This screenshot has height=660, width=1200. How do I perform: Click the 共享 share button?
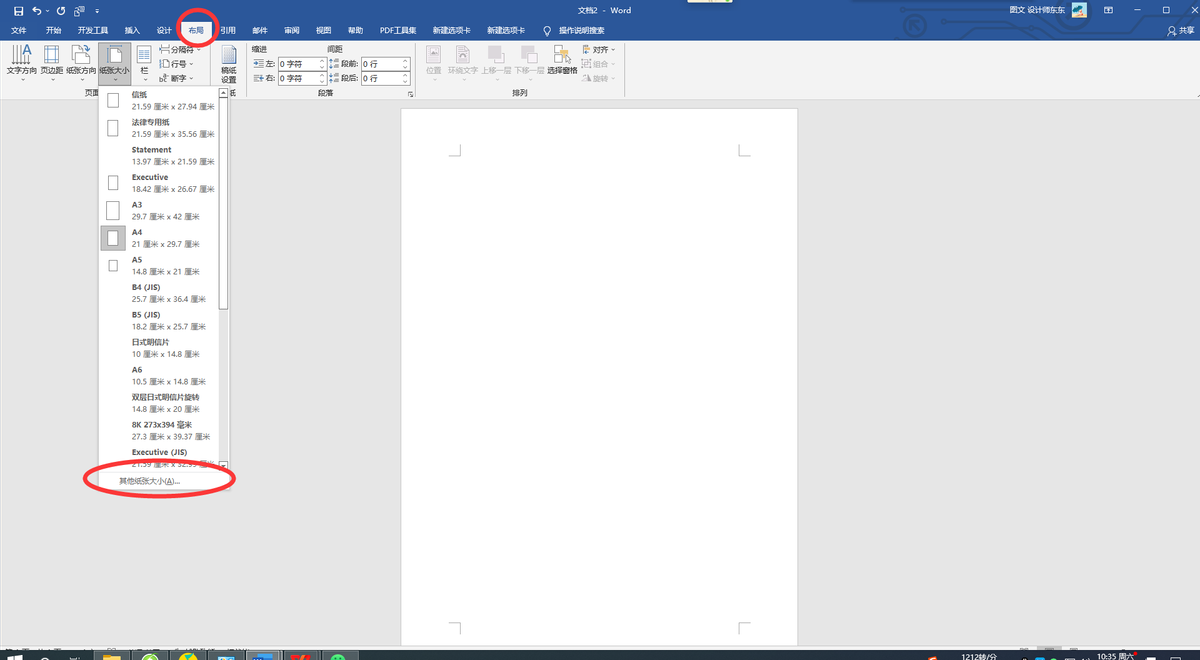(x=1181, y=31)
